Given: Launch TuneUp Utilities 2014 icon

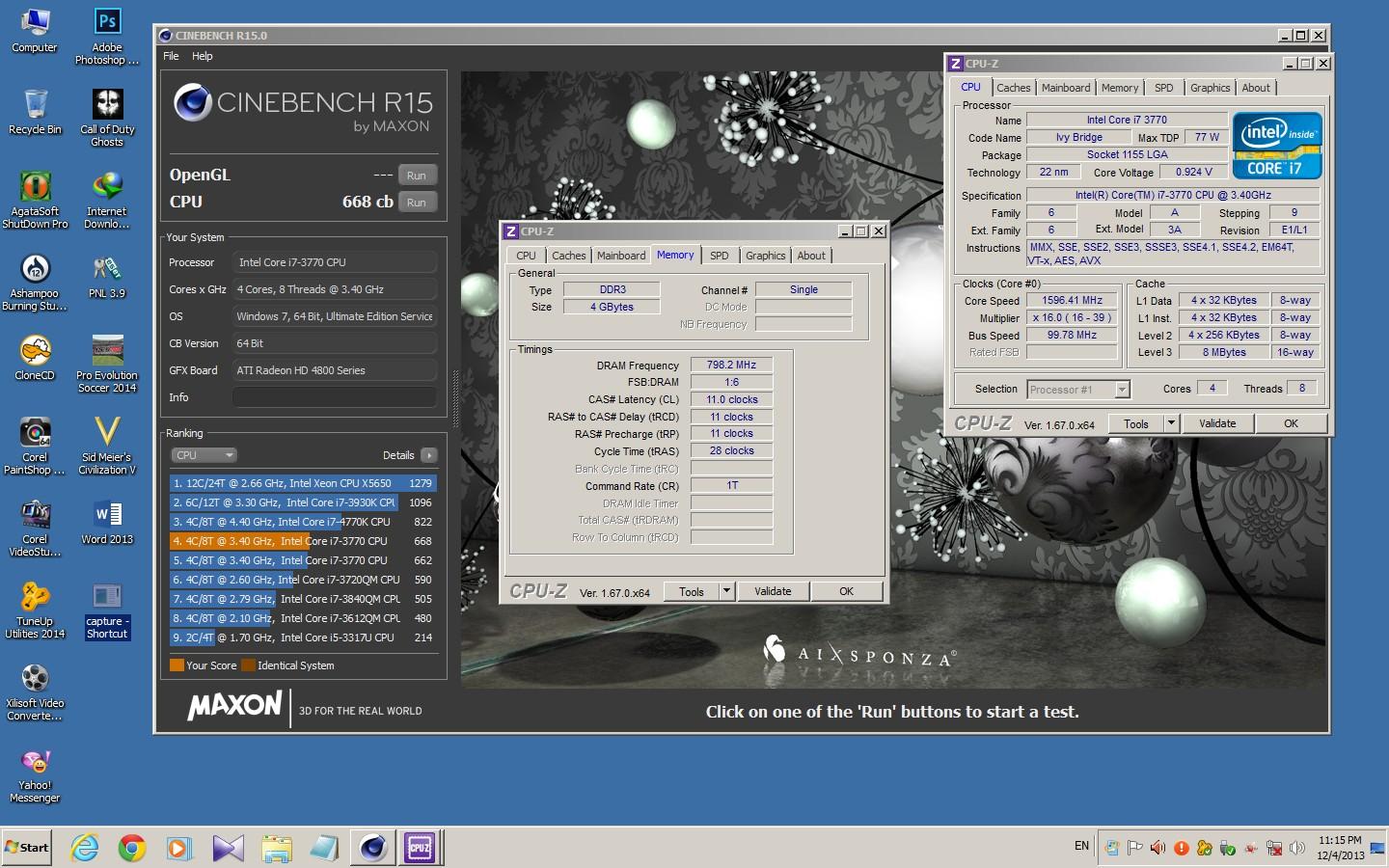Looking at the screenshot, I should click(35, 610).
